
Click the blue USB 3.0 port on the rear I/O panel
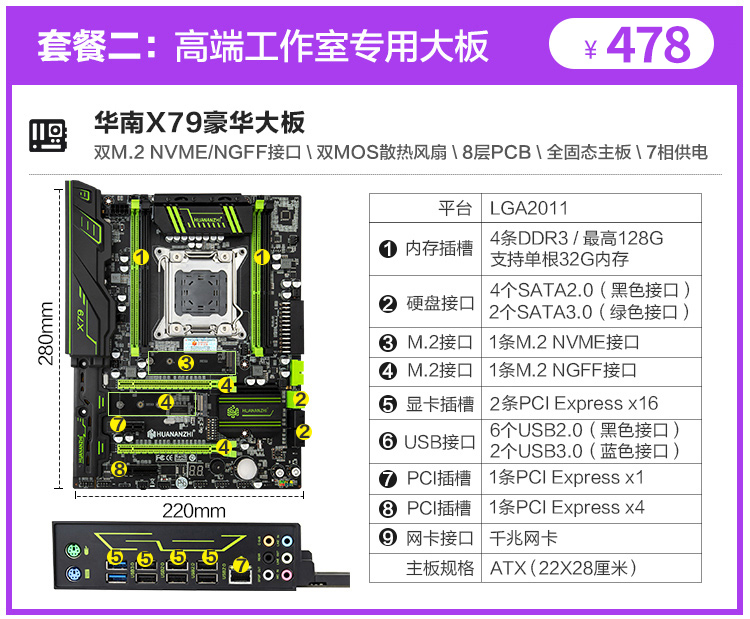(x=116, y=578)
